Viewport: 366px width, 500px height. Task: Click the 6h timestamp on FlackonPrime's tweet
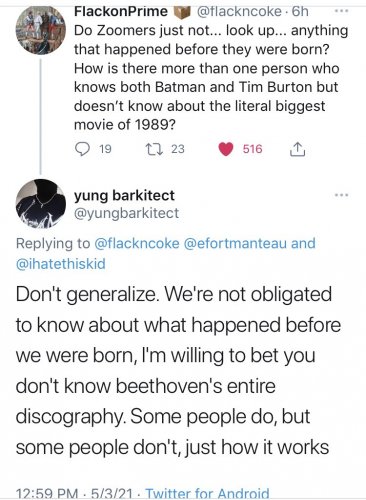point(300,12)
